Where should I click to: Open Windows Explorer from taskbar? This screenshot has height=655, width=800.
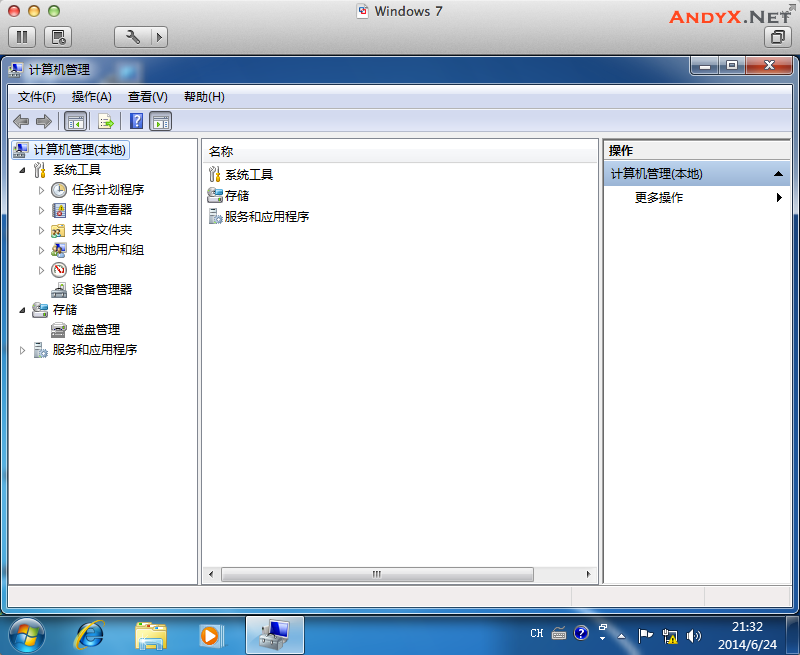tap(151, 636)
